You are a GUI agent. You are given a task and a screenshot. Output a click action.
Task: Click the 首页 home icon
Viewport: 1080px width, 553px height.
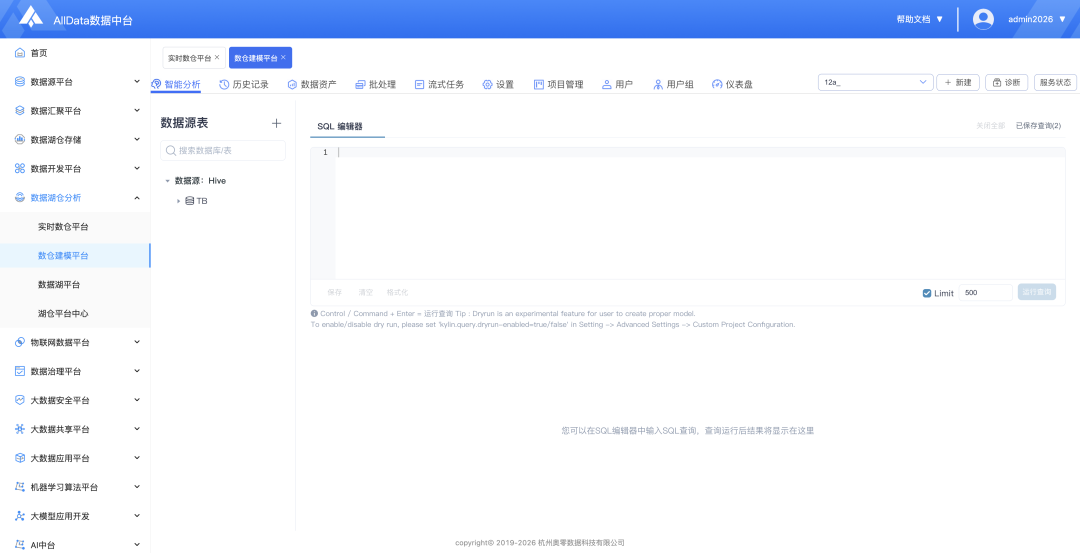[20, 53]
